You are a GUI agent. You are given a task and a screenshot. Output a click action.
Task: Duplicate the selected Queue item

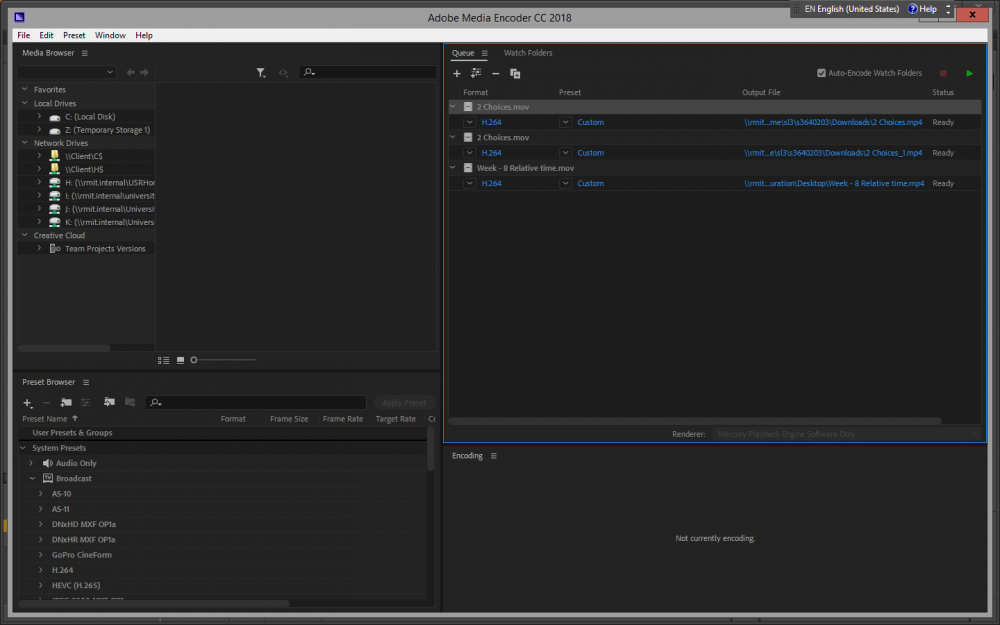(x=515, y=74)
